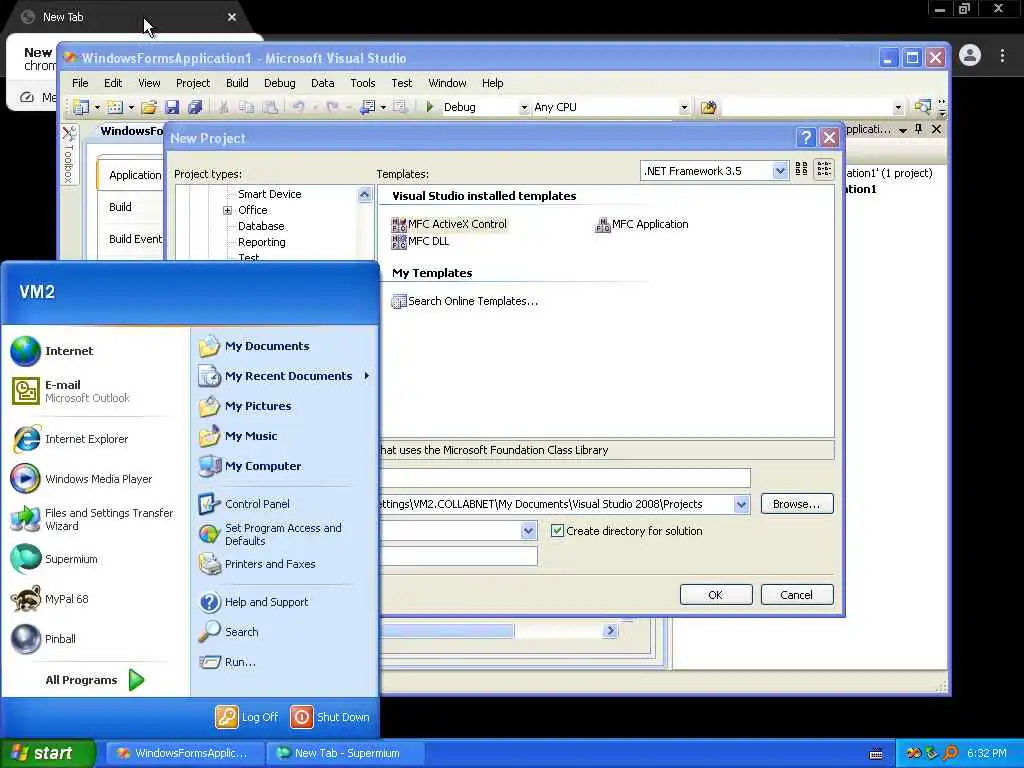
Task: Open Files and Settings Transfer Wizard
Action: tap(92, 519)
